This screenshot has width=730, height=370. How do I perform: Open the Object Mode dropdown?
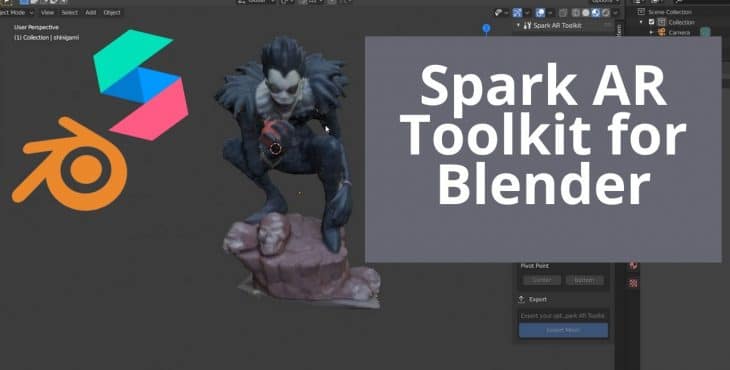[16, 13]
